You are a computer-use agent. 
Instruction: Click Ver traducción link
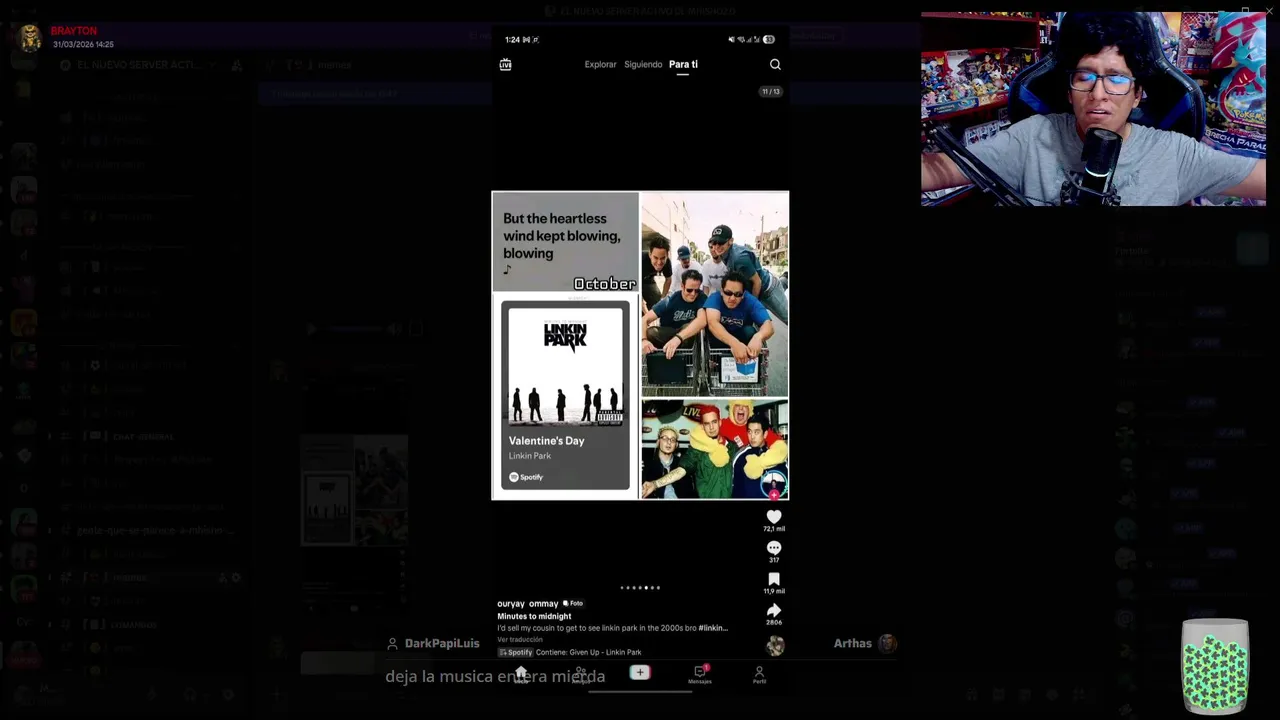tap(520, 640)
